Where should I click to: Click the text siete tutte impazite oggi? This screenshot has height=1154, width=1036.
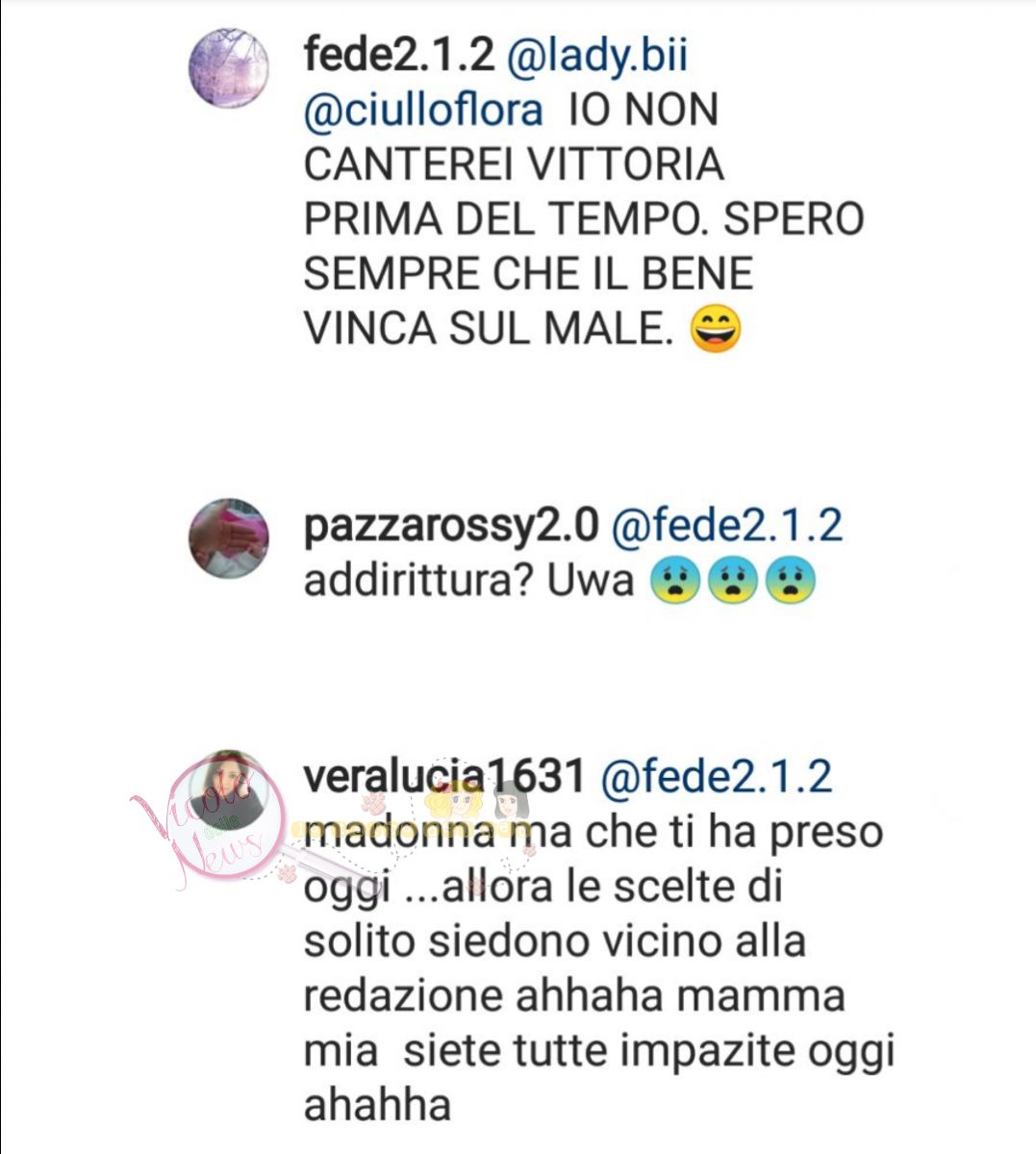click(x=649, y=1050)
